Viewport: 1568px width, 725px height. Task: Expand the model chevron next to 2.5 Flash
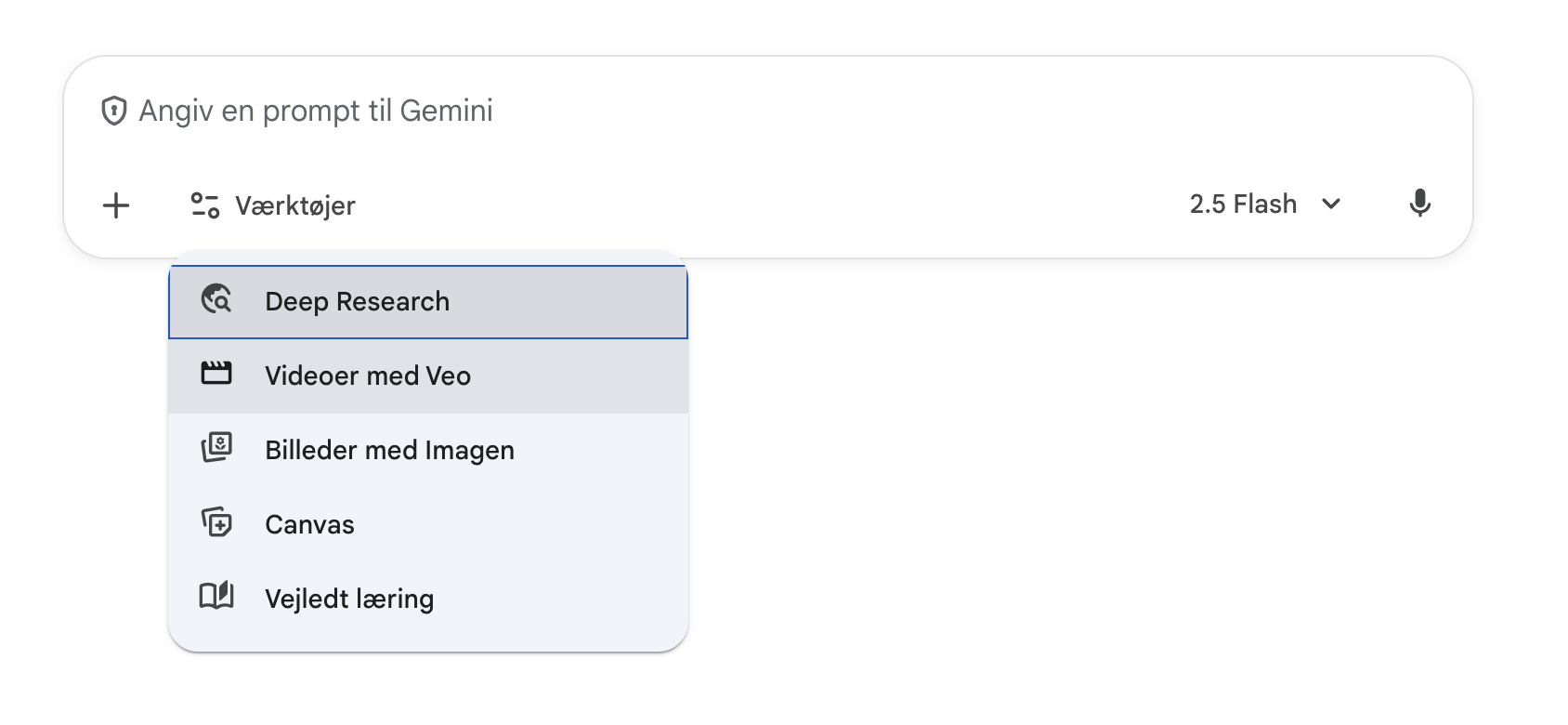pos(1331,204)
